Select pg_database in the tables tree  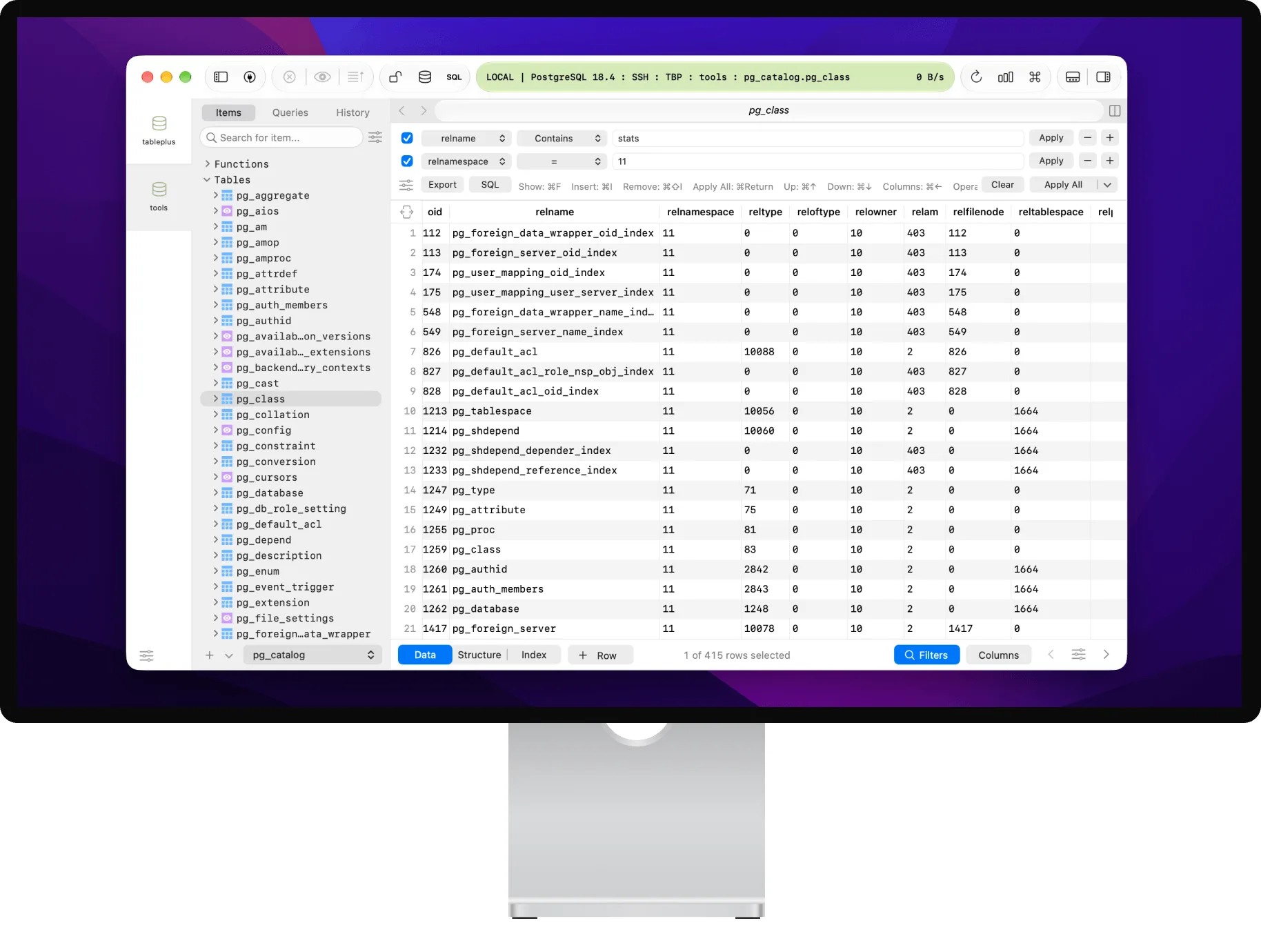pos(270,493)
